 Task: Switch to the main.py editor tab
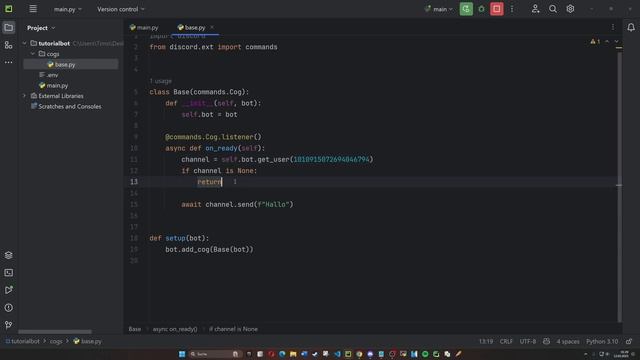click(144, 27)
